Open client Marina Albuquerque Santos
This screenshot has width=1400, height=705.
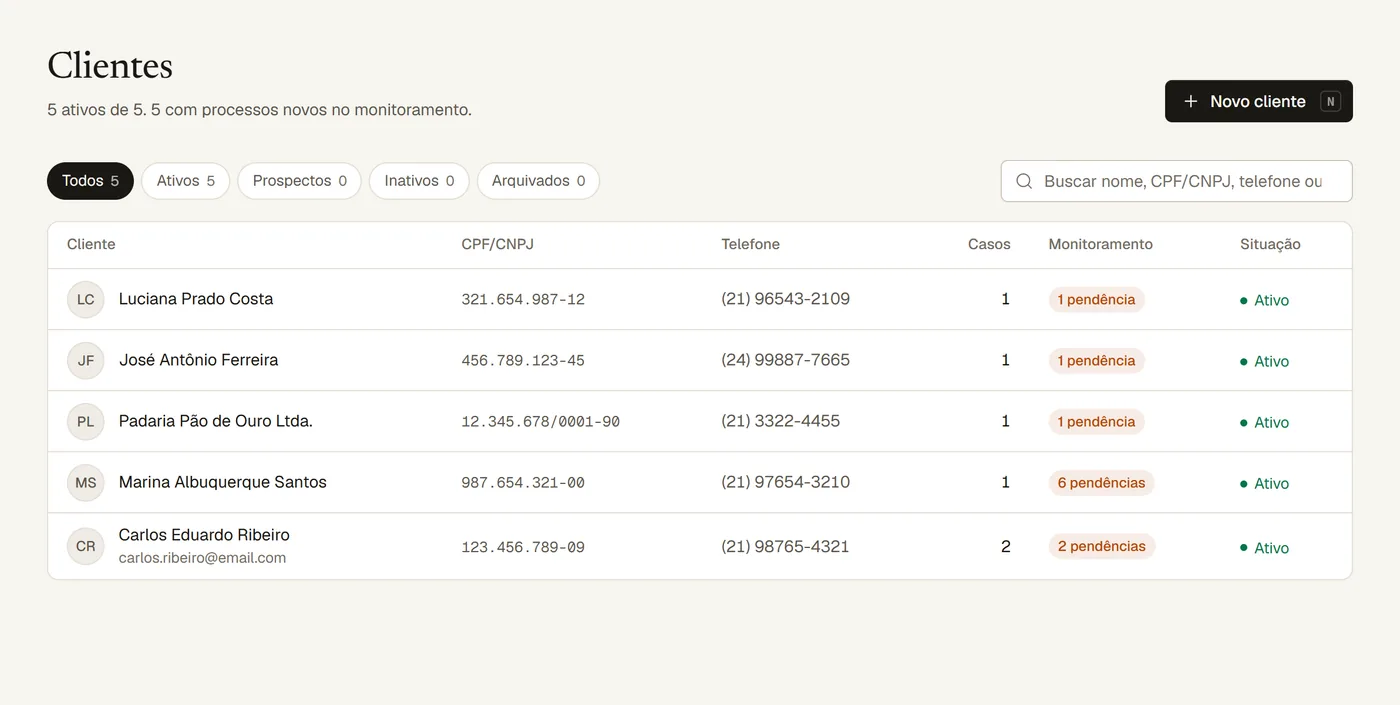point(222,482)
